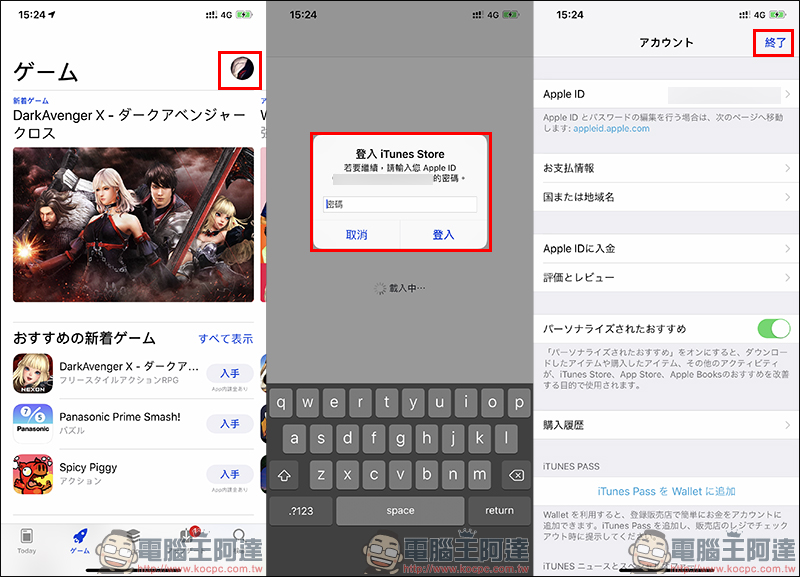Switch to the Today tab
The image size is (800, 577).
(x=27, y=541)
